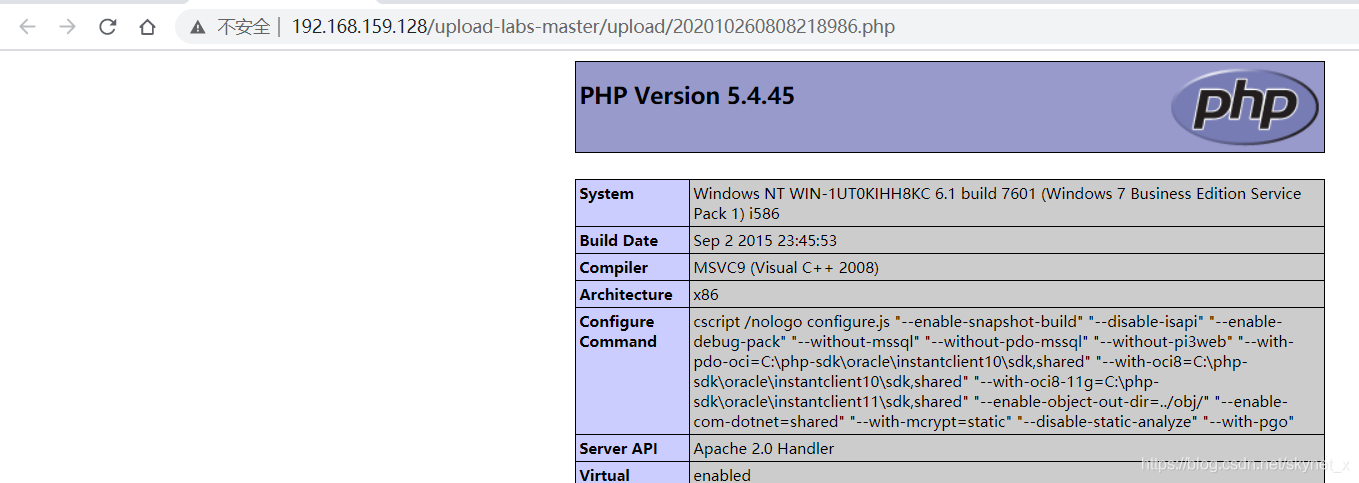1359x483 pixels.
Task: Click the 不安全 security label
Action: (244, 27)
